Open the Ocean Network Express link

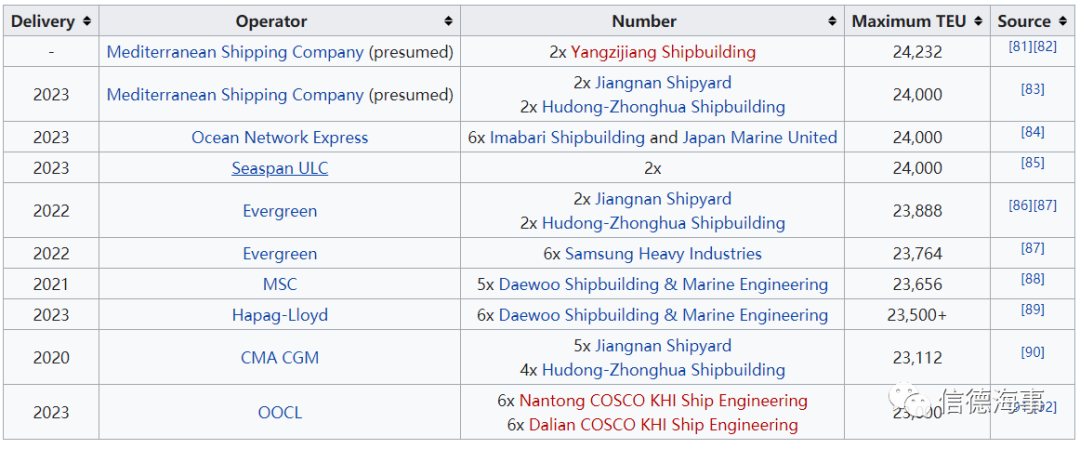click(280, 138)
